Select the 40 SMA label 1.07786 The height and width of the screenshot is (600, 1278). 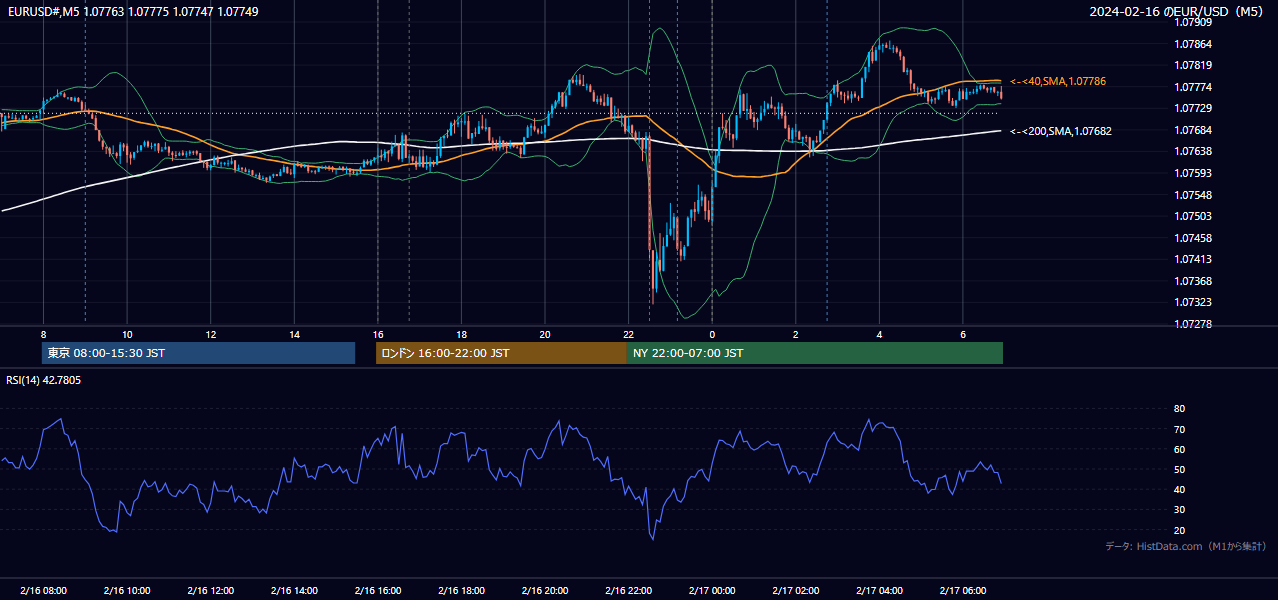[1058, 81]
